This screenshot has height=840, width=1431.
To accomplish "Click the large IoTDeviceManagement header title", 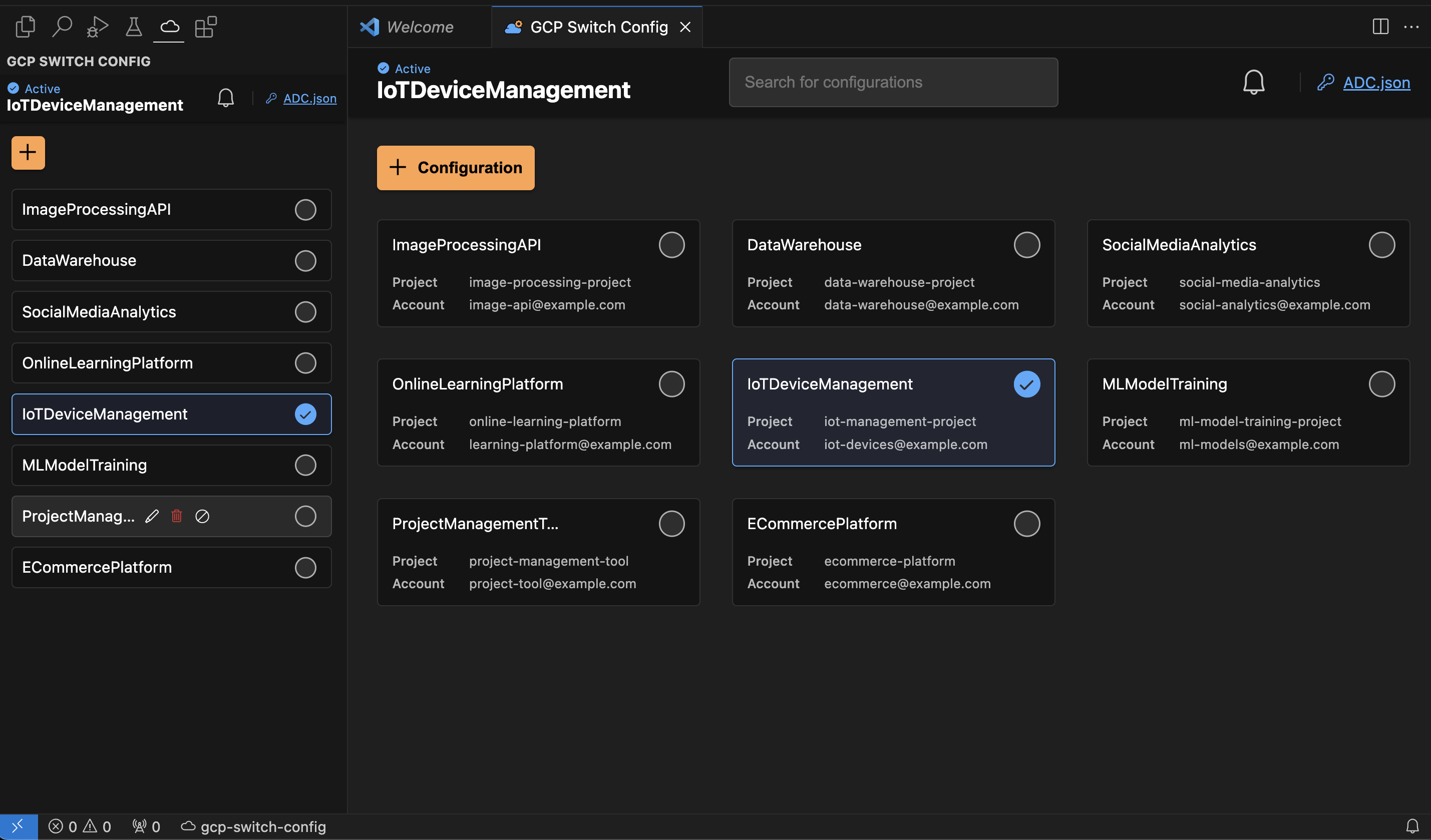I will point(503,90).
